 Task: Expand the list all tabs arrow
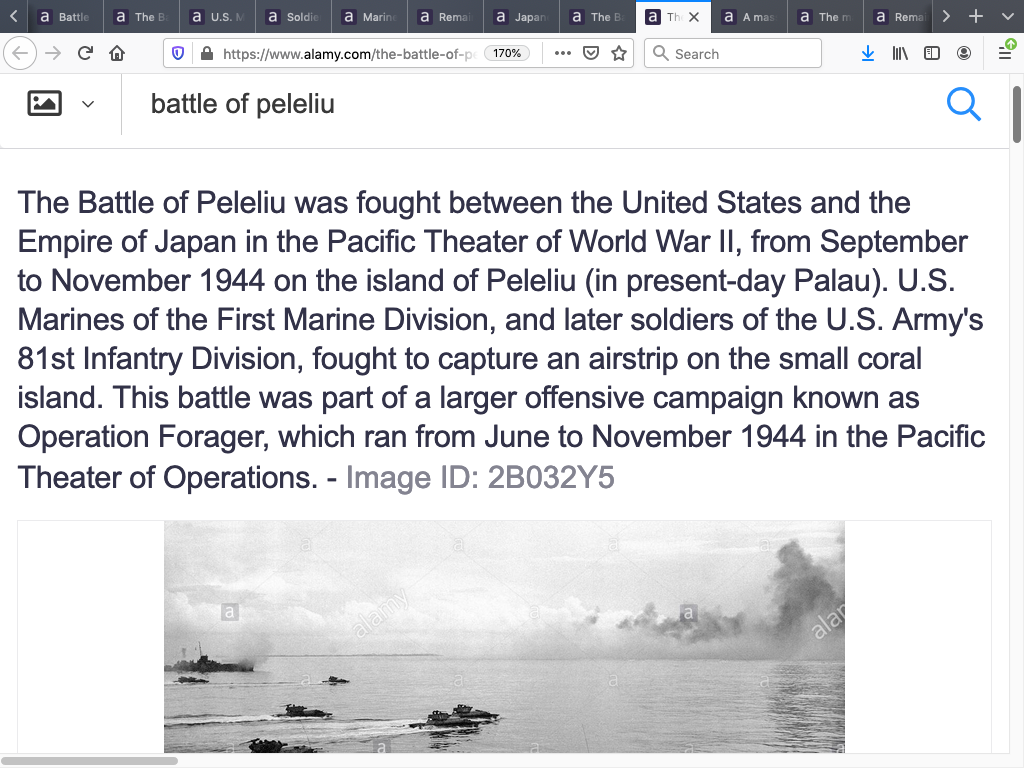[x=1004, y=17]
